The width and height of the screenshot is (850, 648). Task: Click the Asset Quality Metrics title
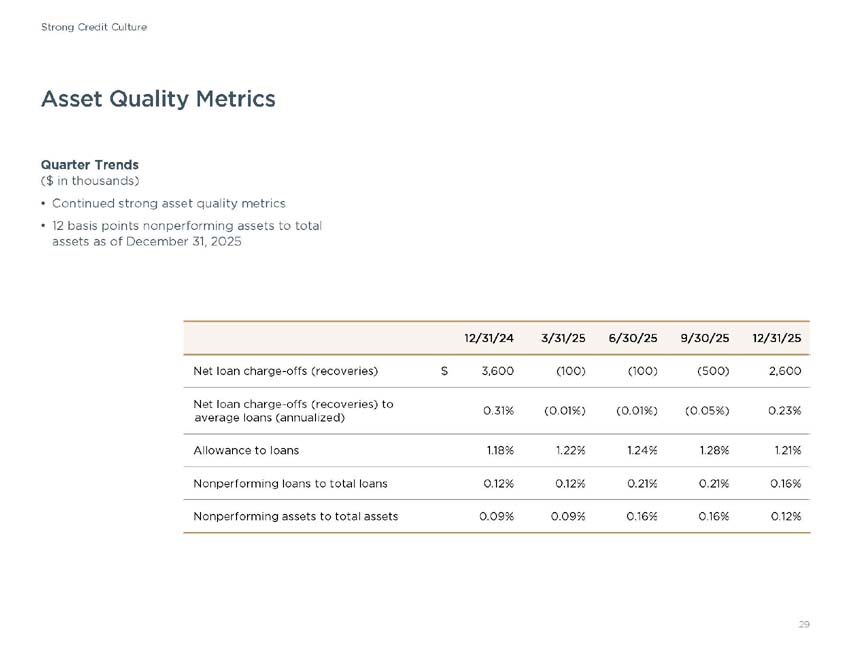[x=157, y=99]
